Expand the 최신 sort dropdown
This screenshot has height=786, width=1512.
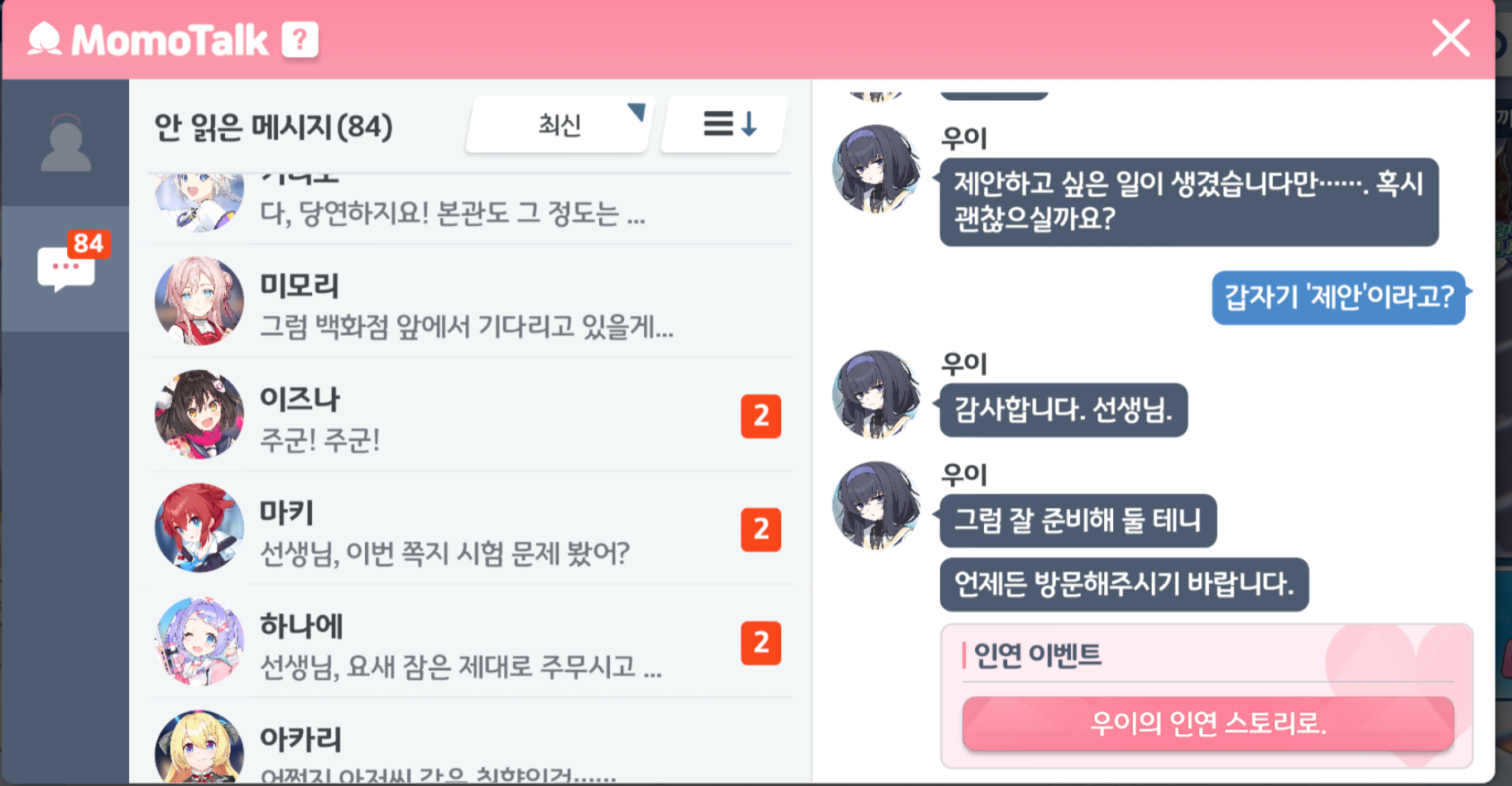pos(559,125)
